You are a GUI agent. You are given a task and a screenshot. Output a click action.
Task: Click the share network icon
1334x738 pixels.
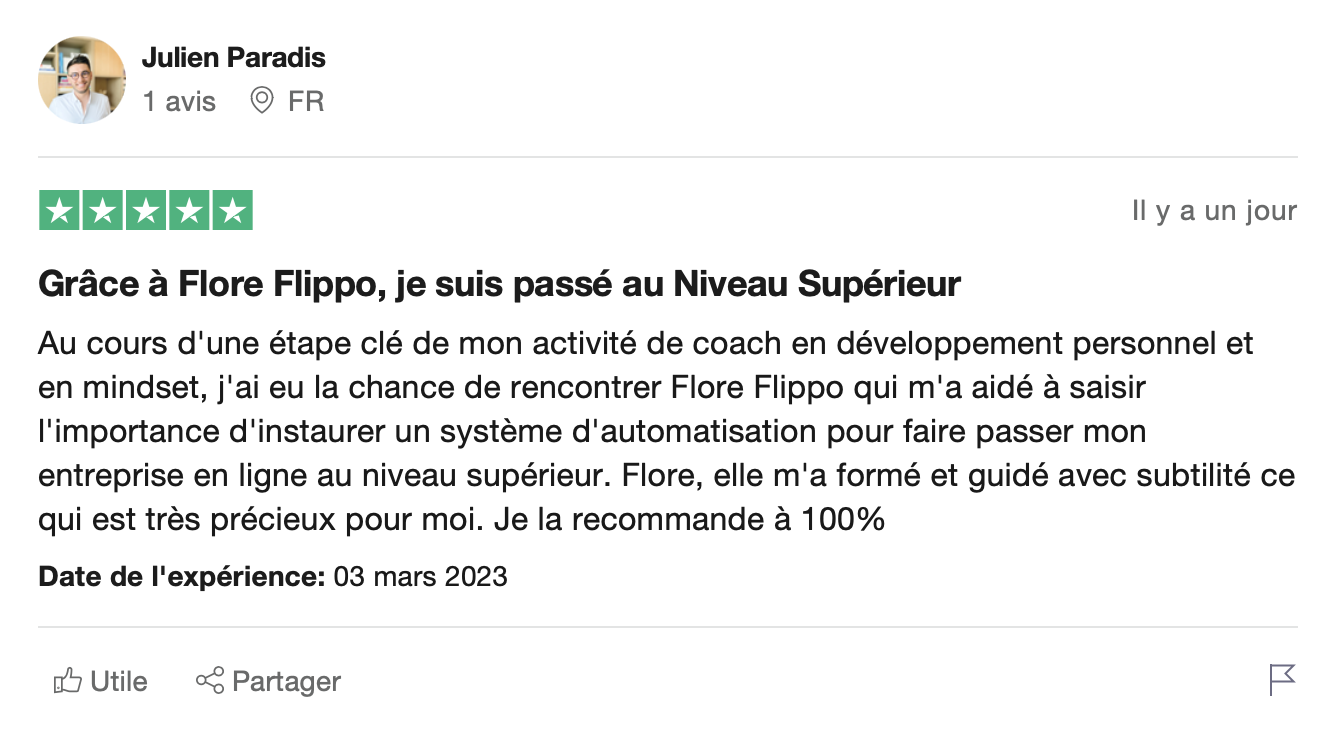coord(210,682)
